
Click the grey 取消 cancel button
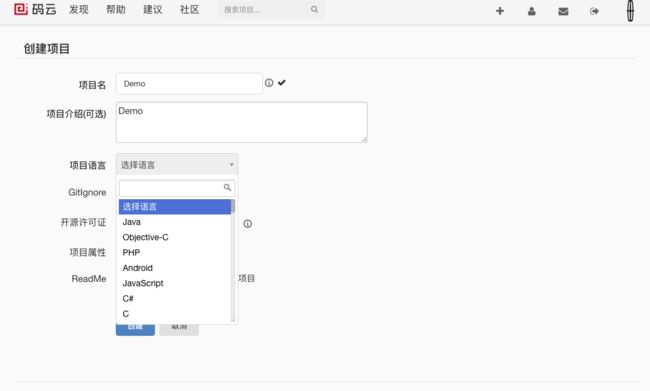click(179, 329)
